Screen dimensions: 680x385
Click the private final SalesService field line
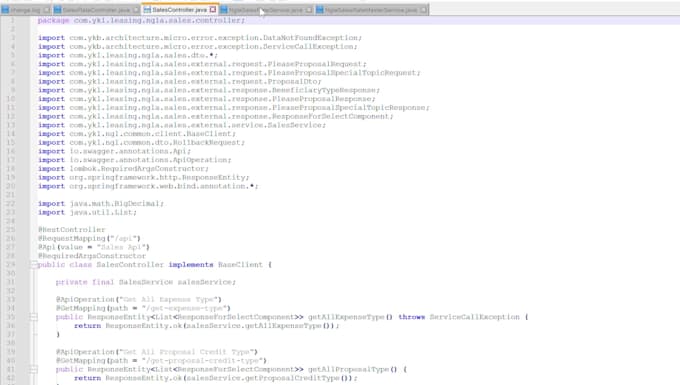146,282
